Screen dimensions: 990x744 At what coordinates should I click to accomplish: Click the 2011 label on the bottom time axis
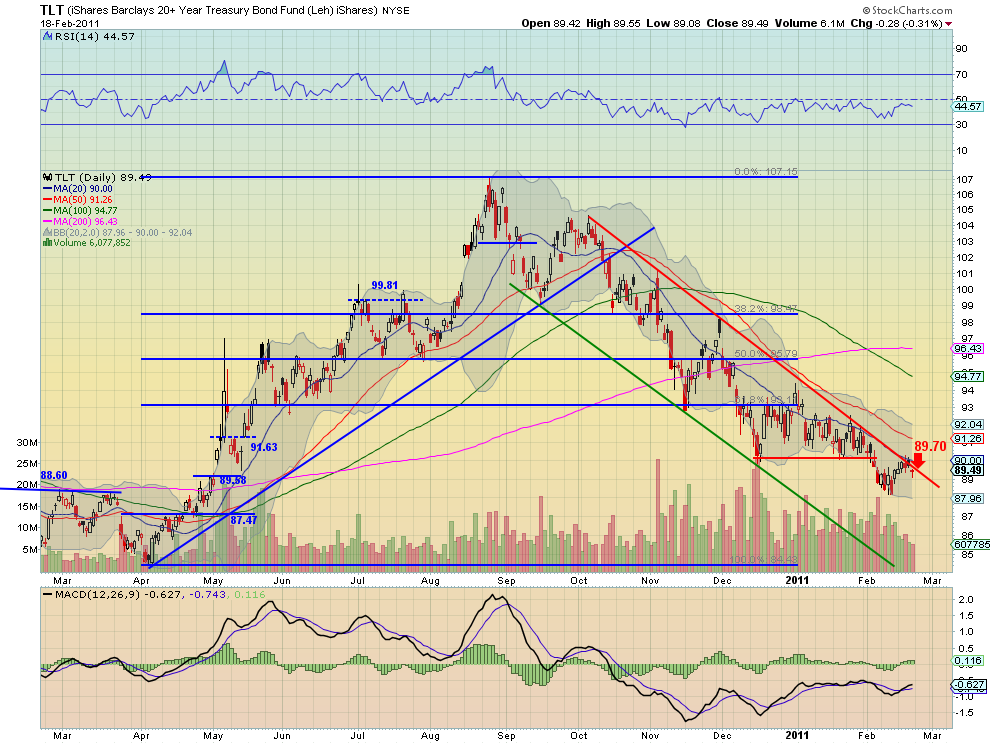coord(797,735)
